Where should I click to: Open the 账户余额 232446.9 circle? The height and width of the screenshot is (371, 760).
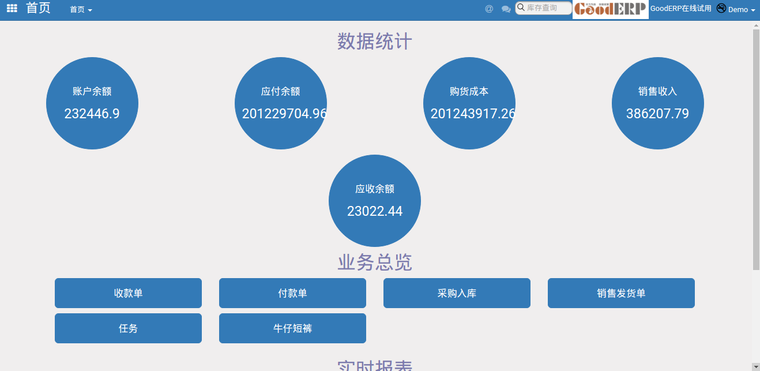pos(92,103)
